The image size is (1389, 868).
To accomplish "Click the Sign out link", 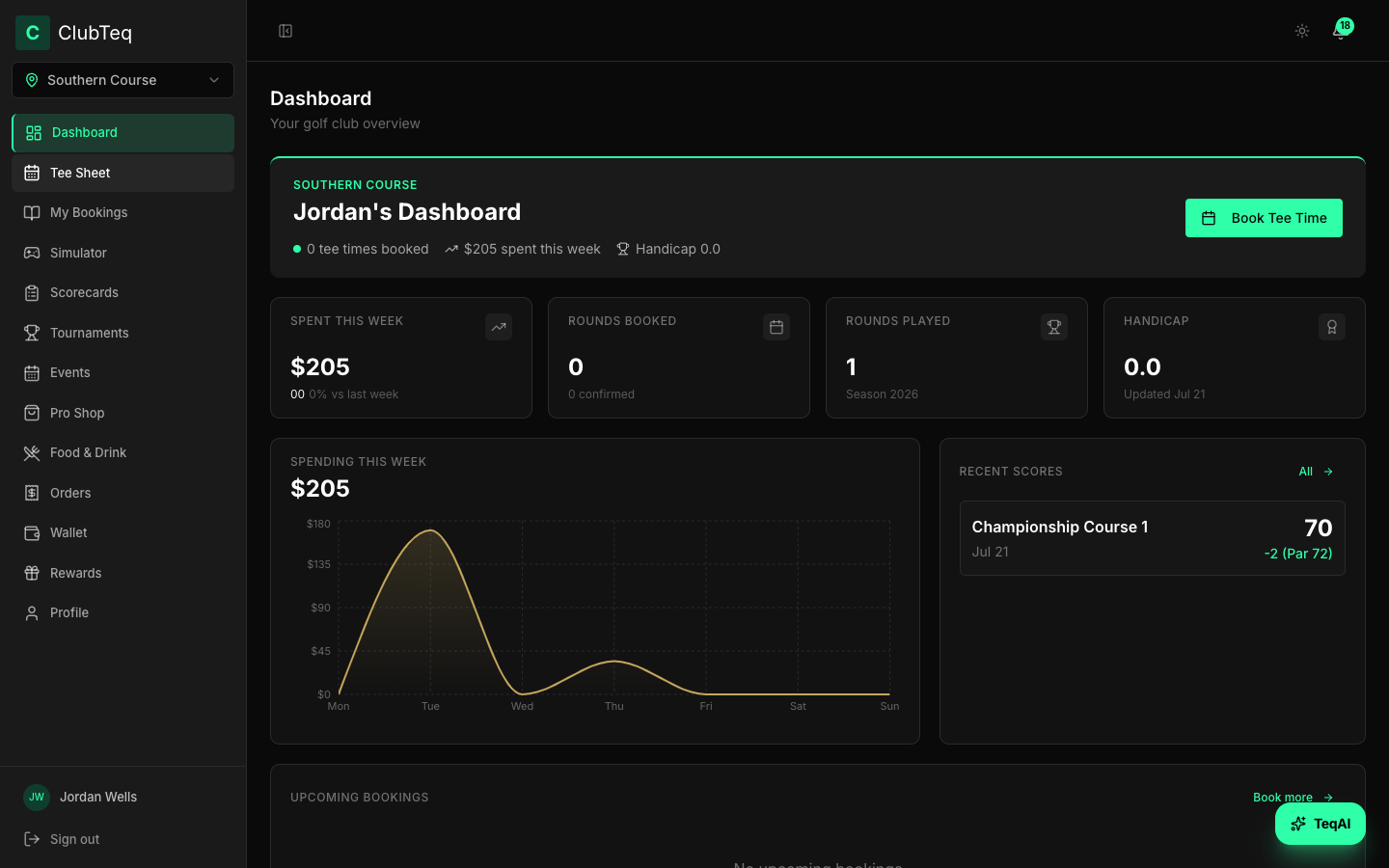I will tap(62, 839).
